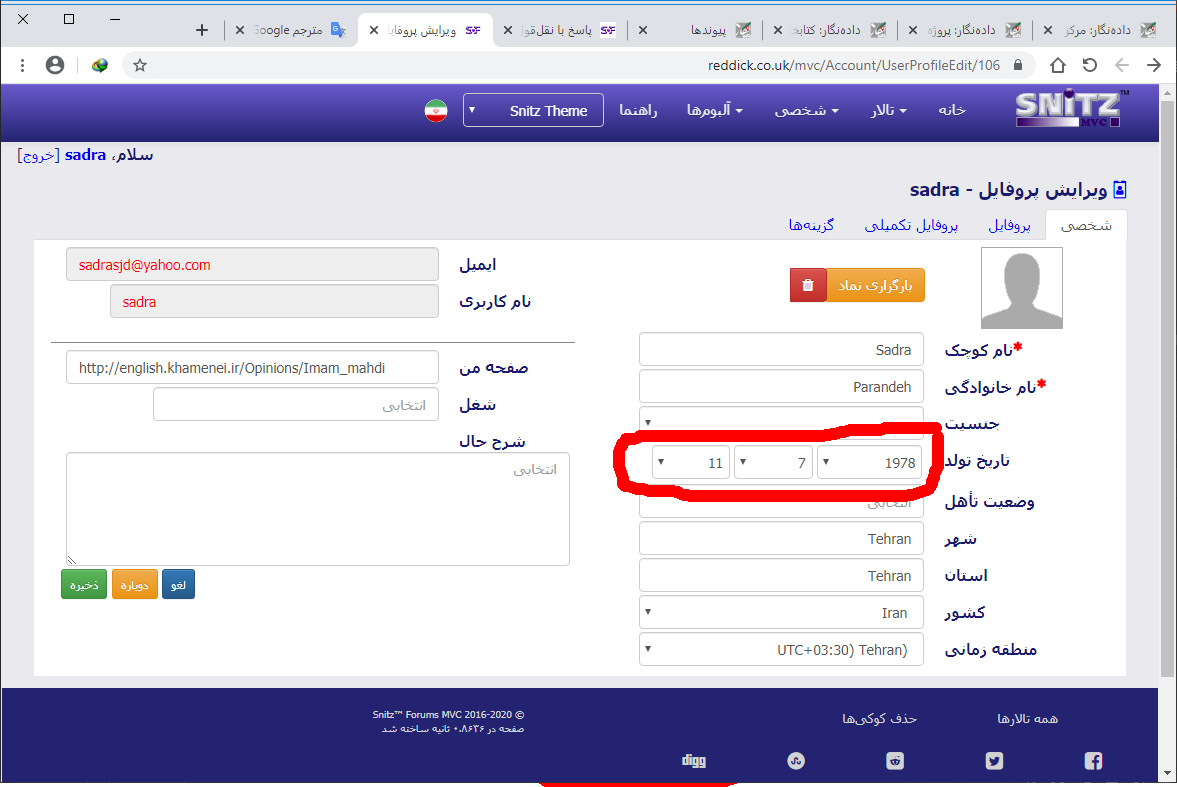Click the Digg logo in the footer
The width and height of the screenshot is (1177, 787).
pyautogui.click(x=693, y=761)
